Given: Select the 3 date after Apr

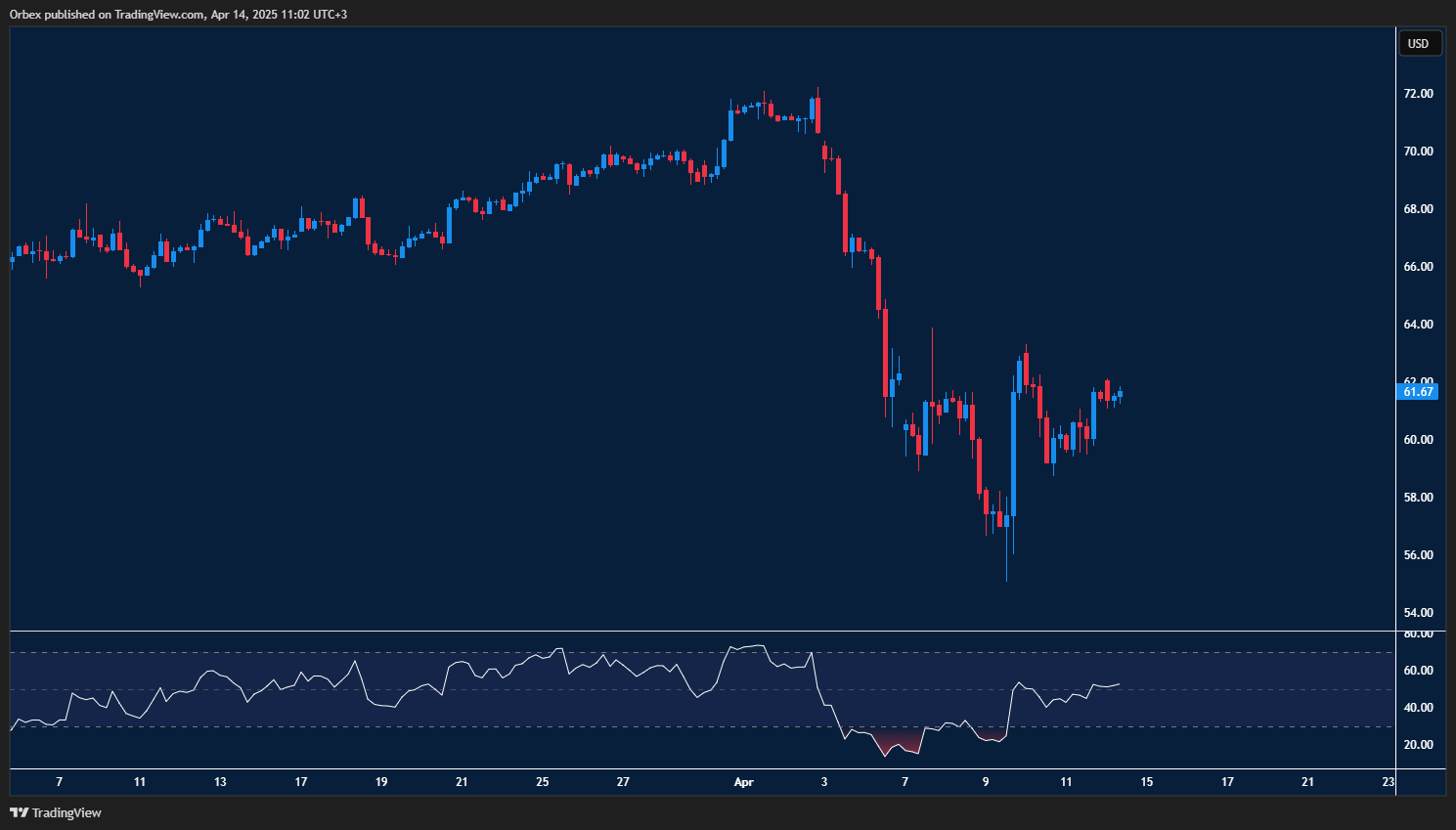Looking at the screenshot, I should click(824, 782).
